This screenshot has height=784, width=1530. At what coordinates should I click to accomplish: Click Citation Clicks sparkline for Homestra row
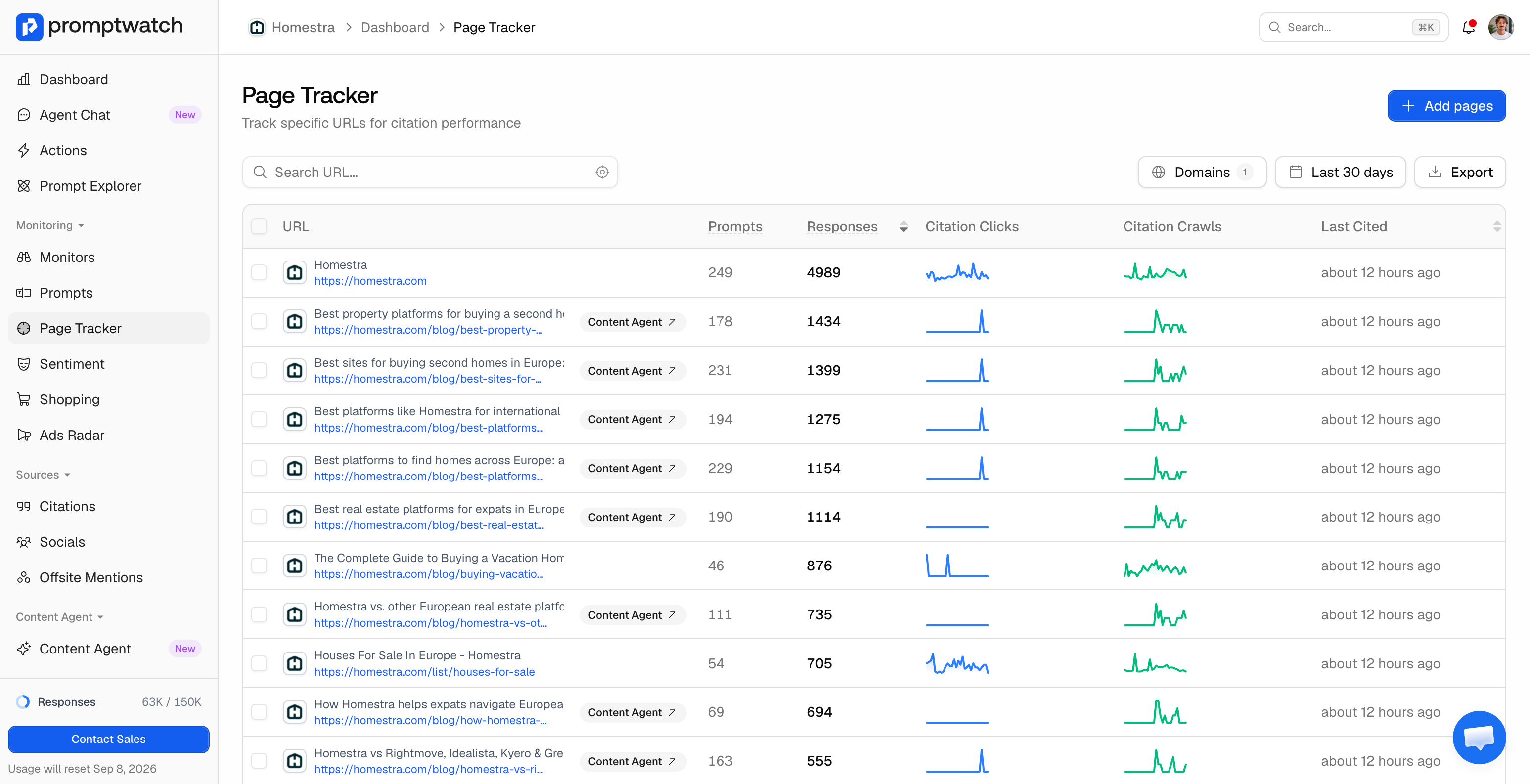click(x=957, y=272)
